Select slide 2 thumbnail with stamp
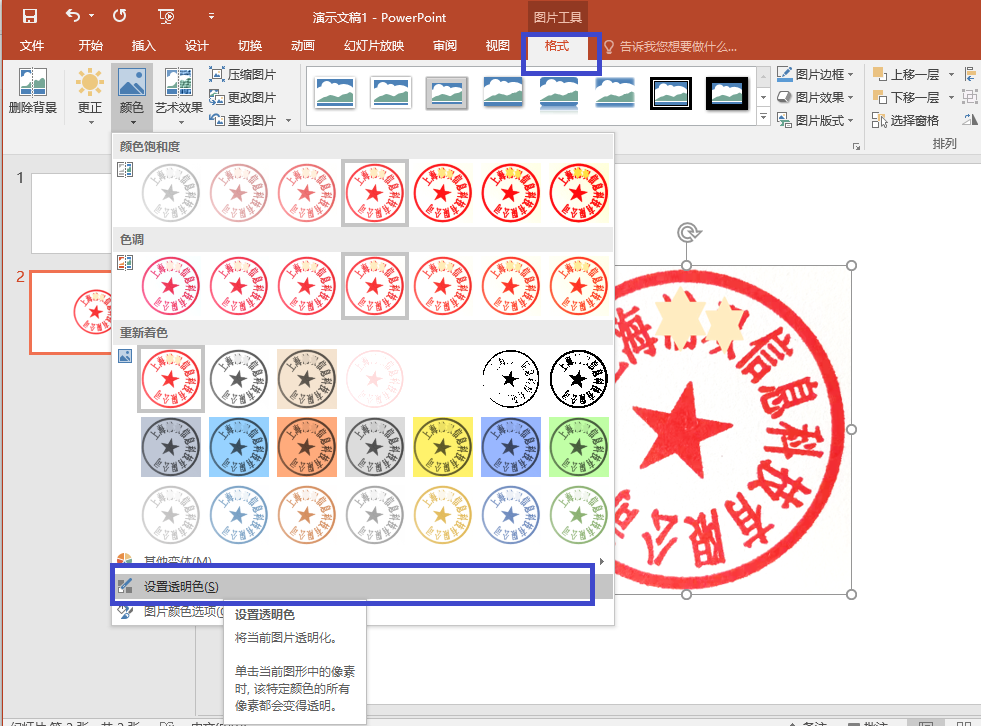 tap(71, 312)
